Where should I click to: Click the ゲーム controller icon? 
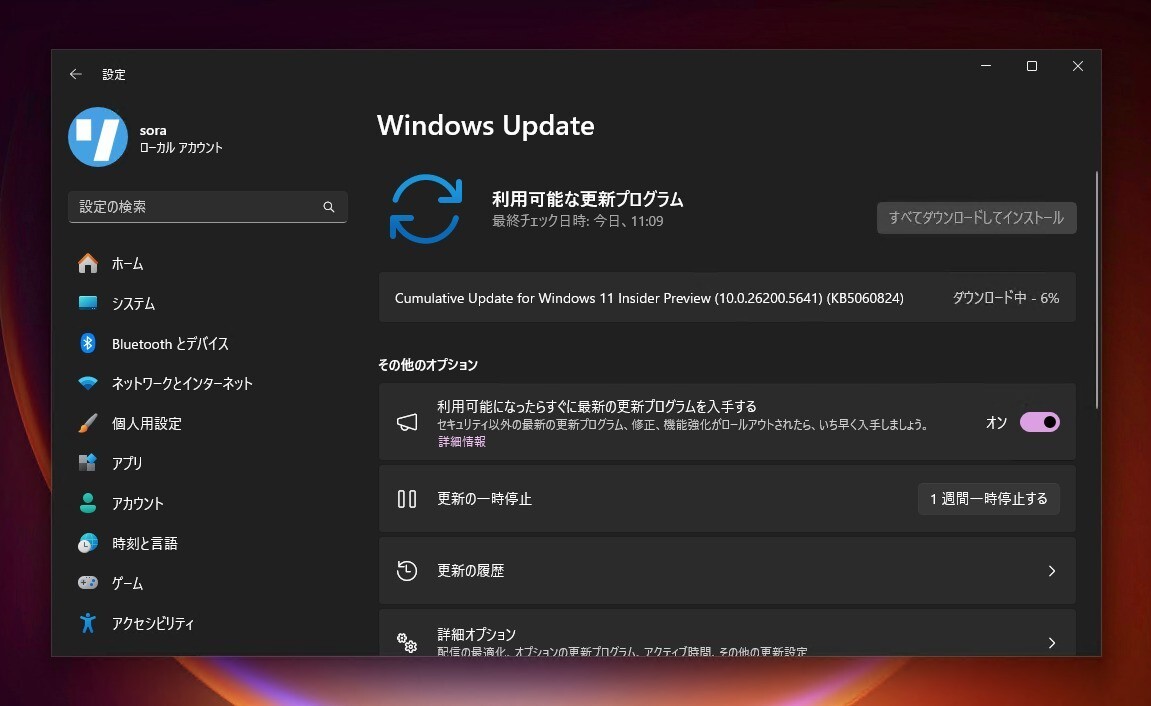88,583
